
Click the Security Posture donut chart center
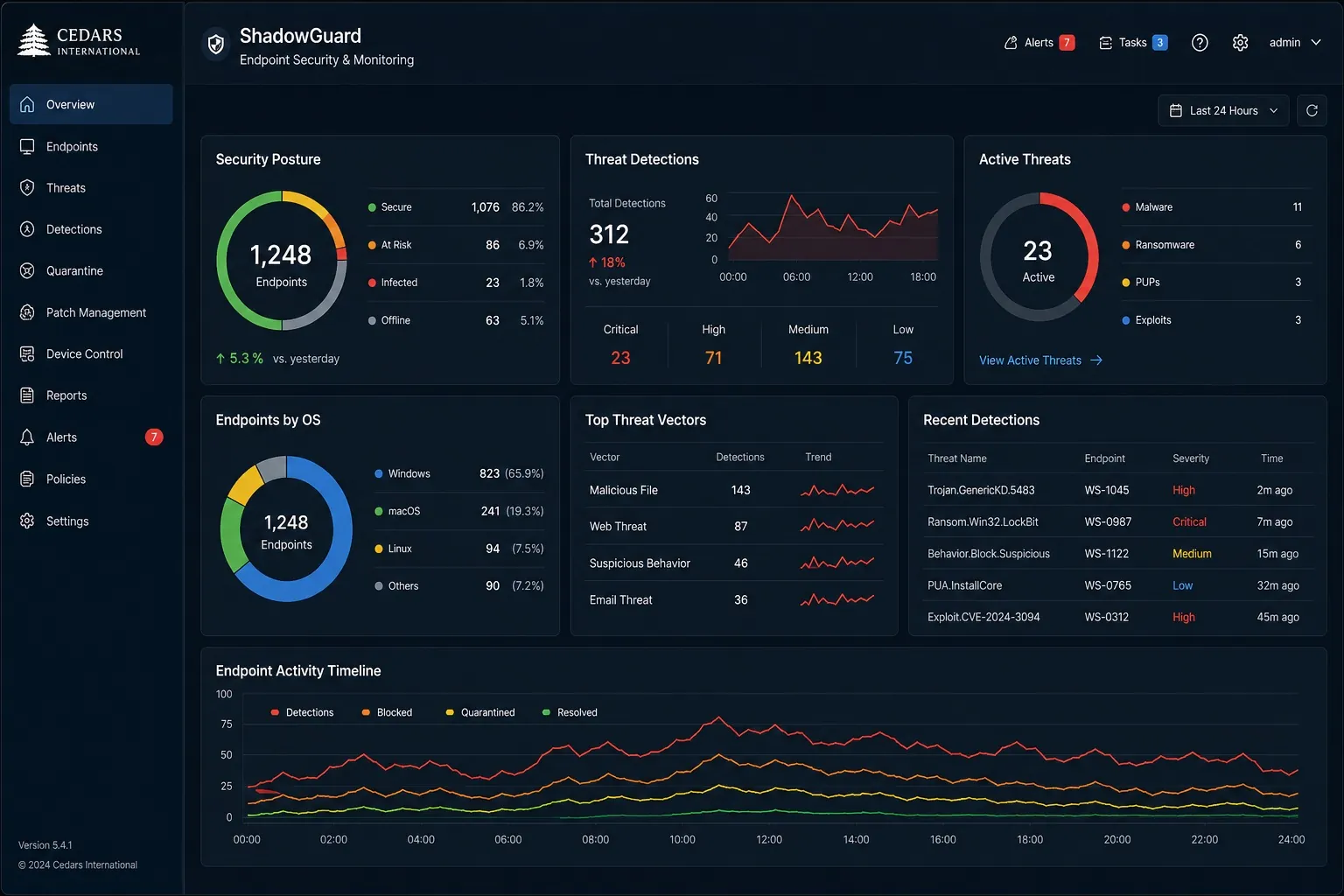282,261
